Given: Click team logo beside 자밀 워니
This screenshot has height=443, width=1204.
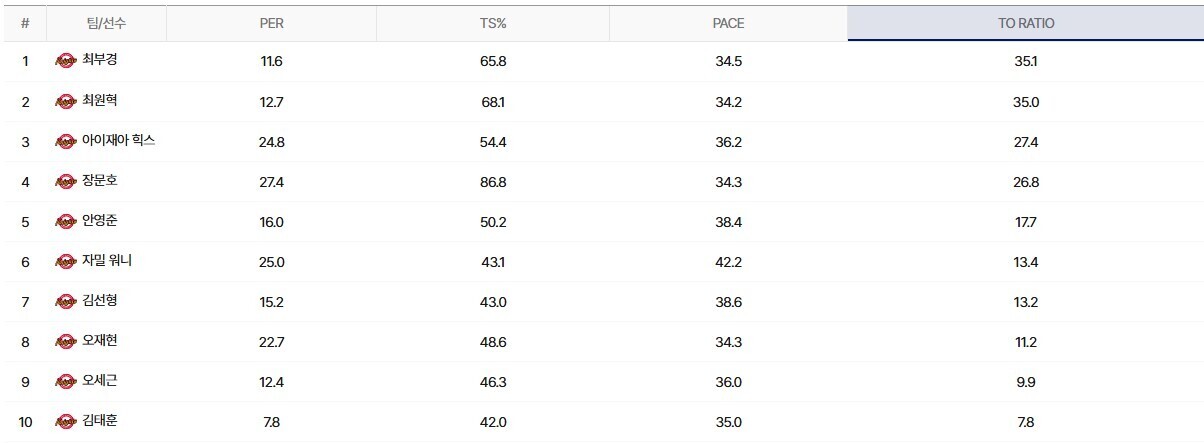Looking at the screenshot, I should [x=66, y=261].
